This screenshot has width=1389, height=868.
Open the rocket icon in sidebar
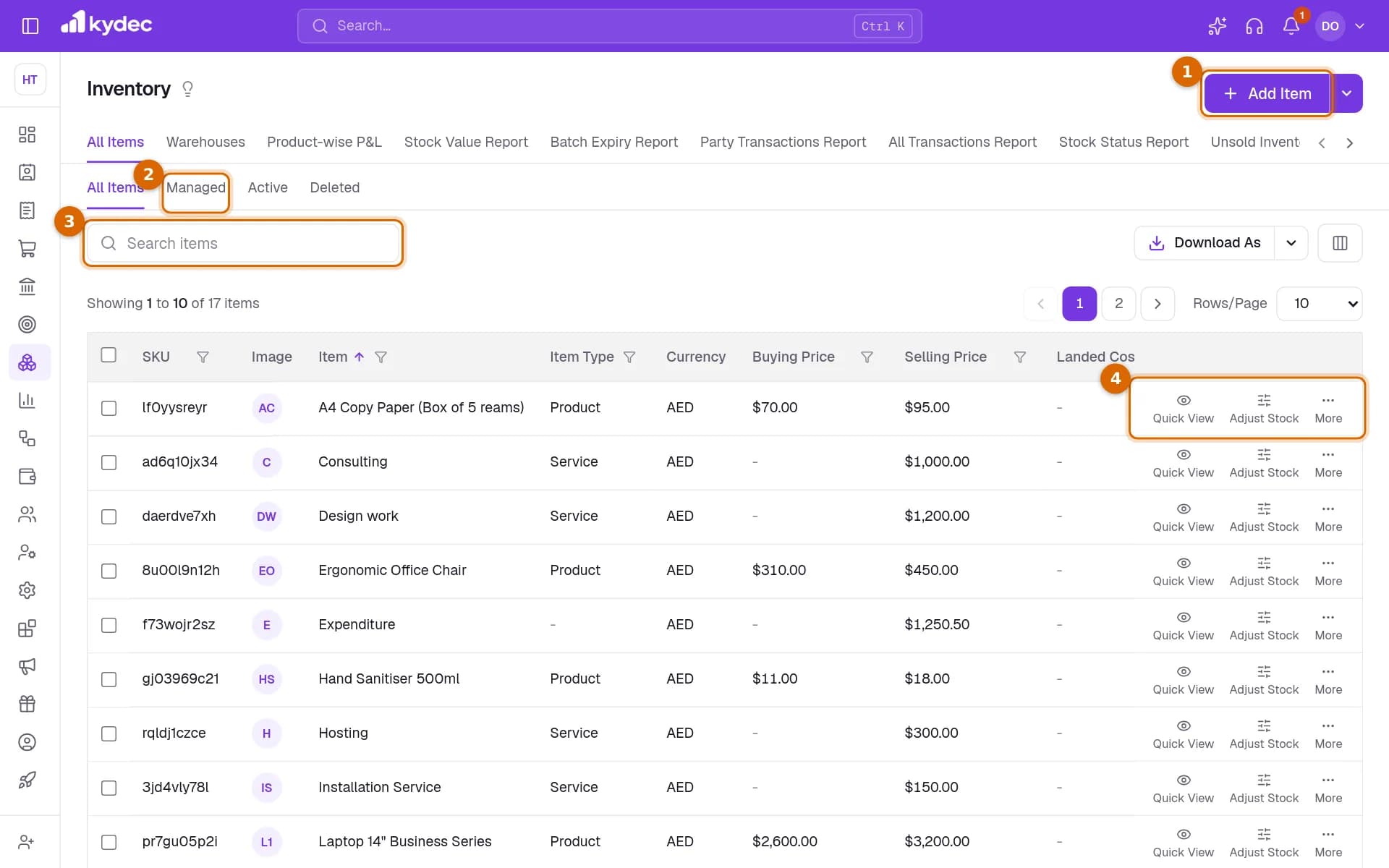click(27, 780)
